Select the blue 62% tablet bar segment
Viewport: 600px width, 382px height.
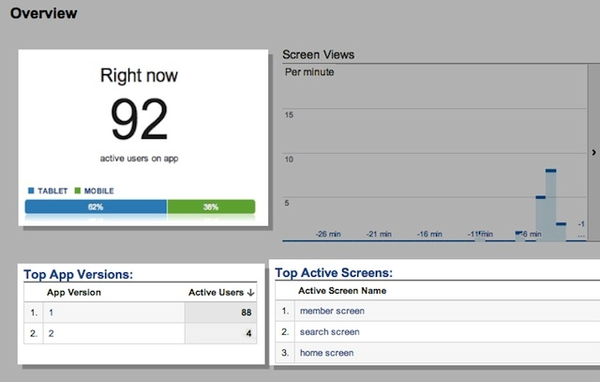tap(96, 207)
